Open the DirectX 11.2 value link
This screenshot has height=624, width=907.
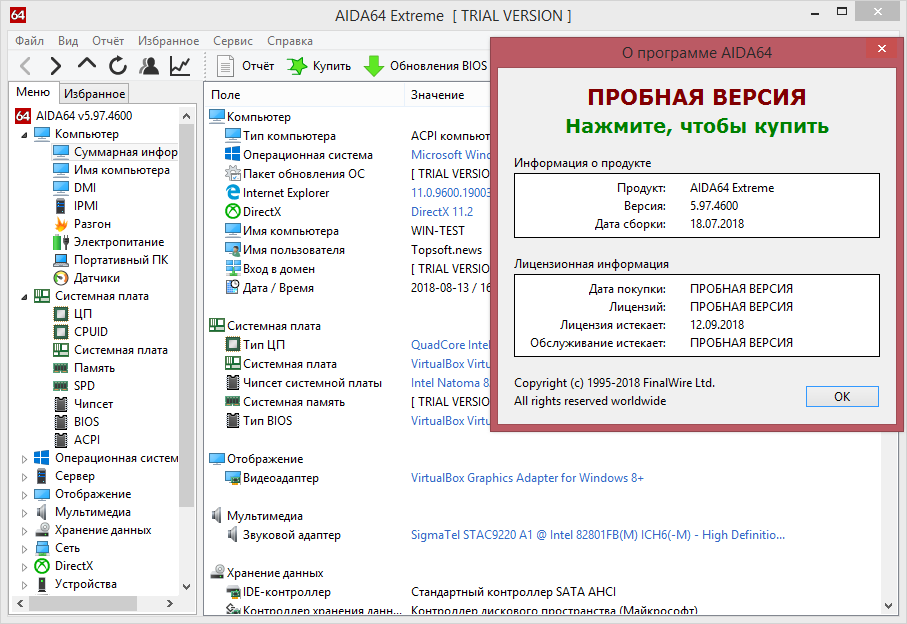pos(442,212)
